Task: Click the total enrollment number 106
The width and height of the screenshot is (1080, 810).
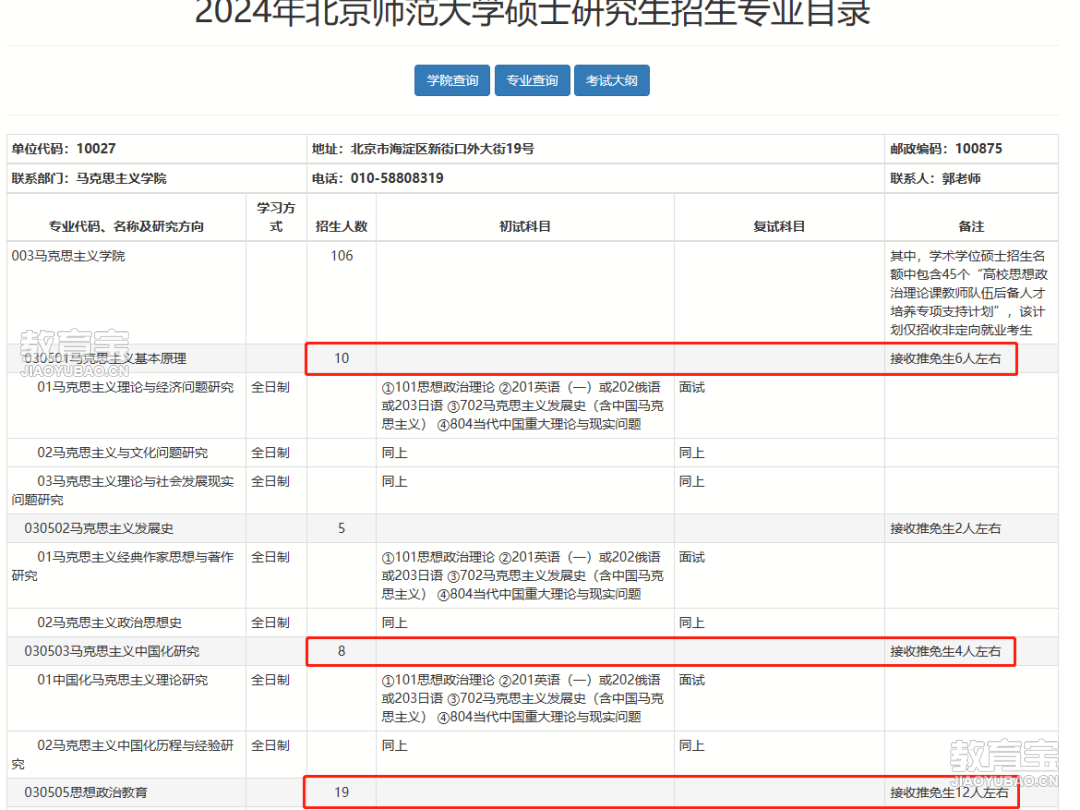Action: coord(342,256)
